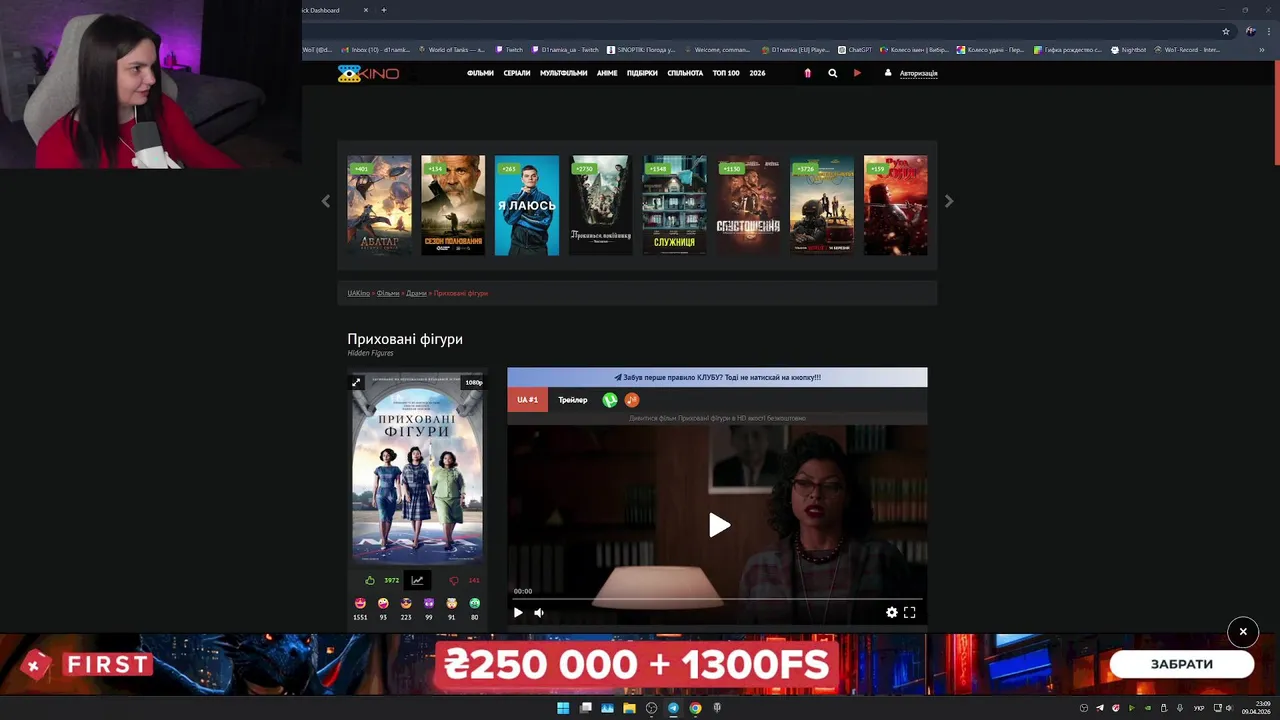Image resolution: width=1280 pixels, height=720 pixels.
Task: Close the Dashboard browser tab
Action: pos(366,10)
